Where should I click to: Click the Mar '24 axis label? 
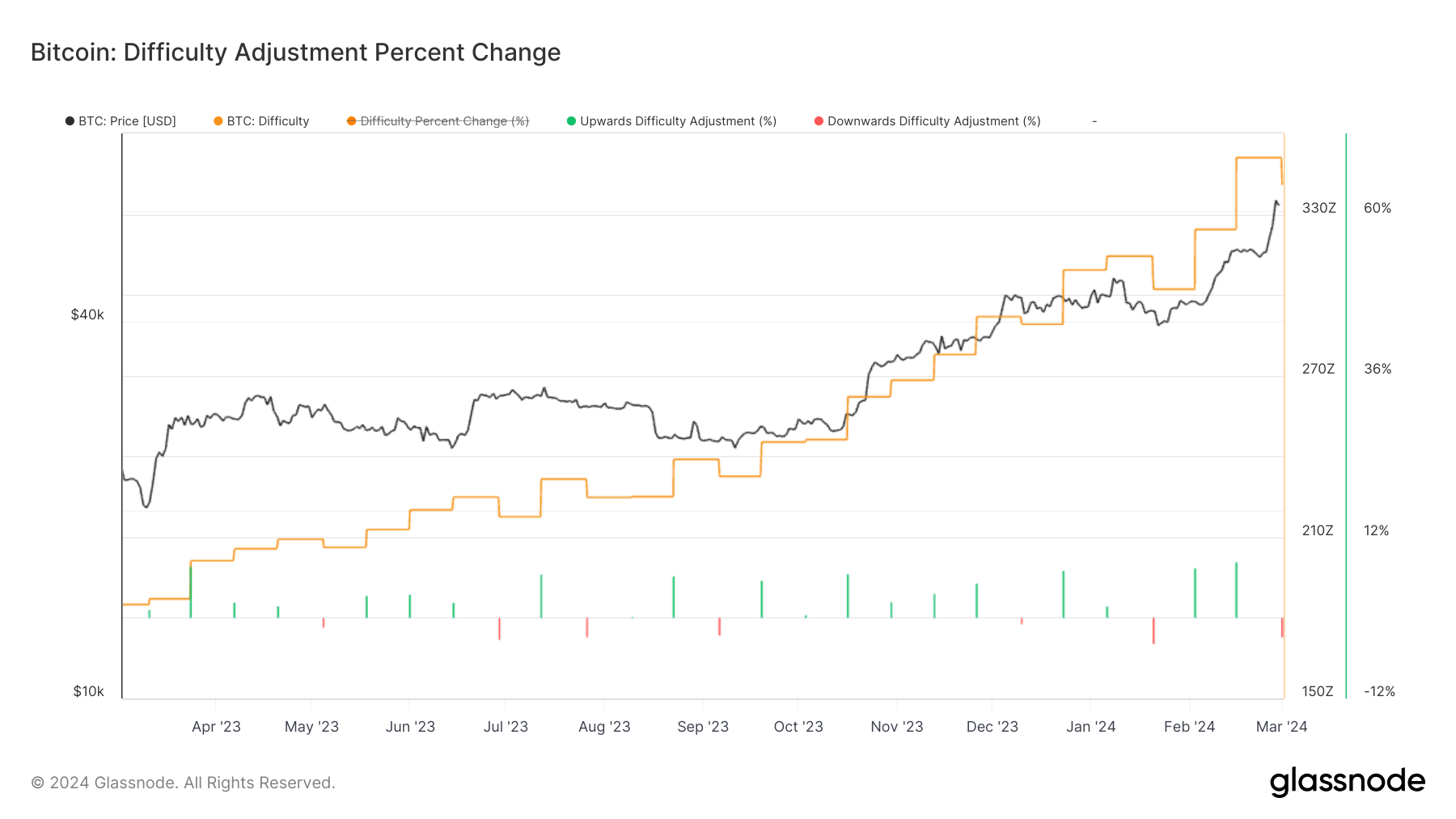tap(1281, 726)
